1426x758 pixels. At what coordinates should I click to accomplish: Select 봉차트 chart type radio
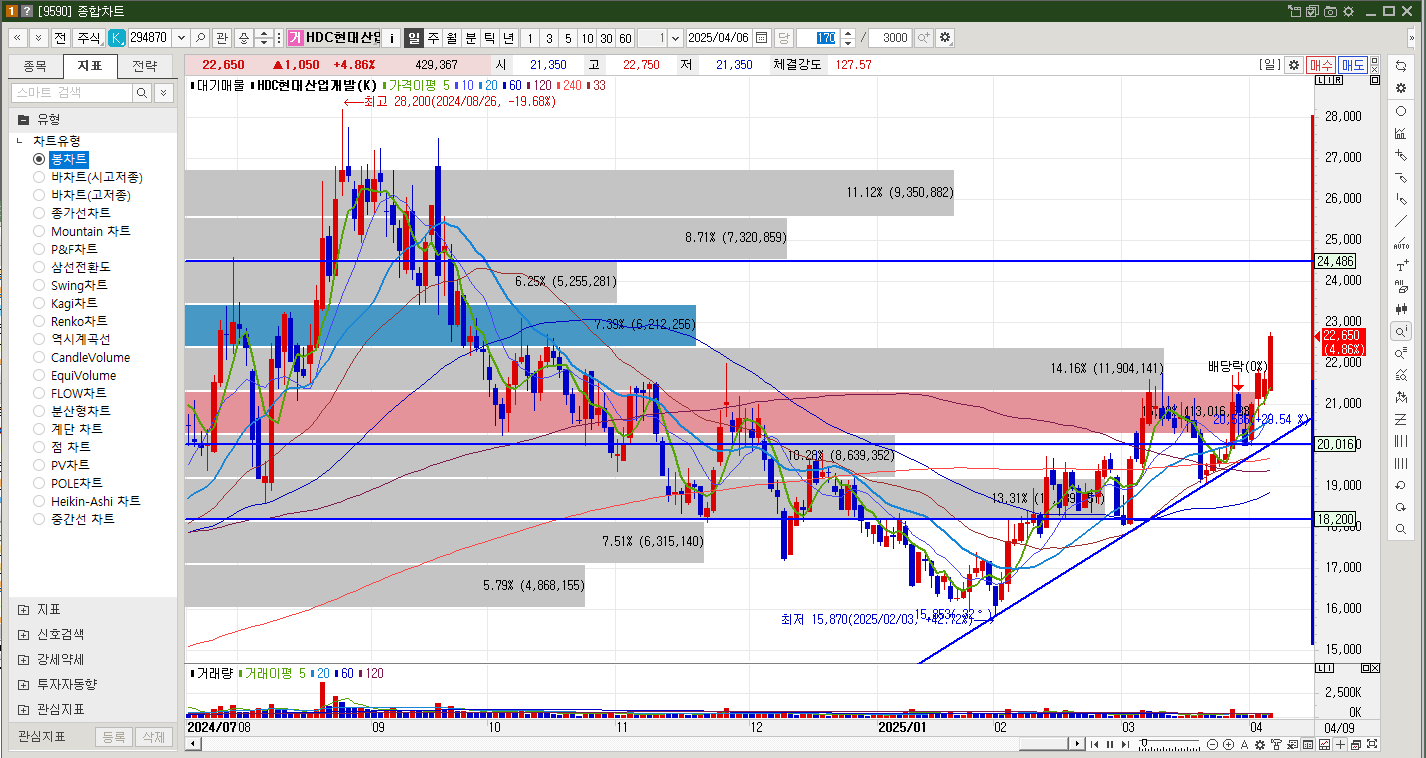pyautogui.click(x=39, y=159)
